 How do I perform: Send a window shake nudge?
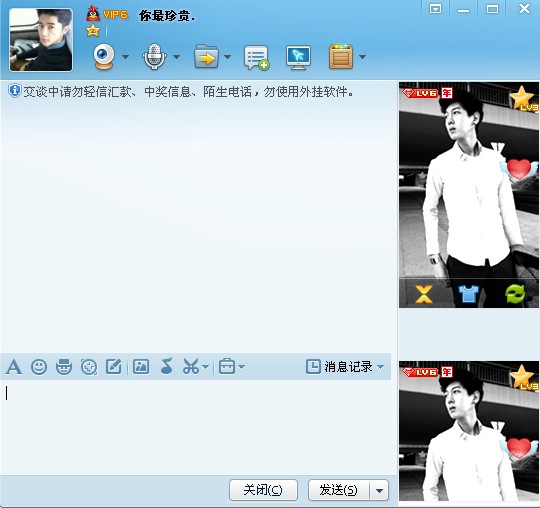pyautogui.click(x=89, y=367)
